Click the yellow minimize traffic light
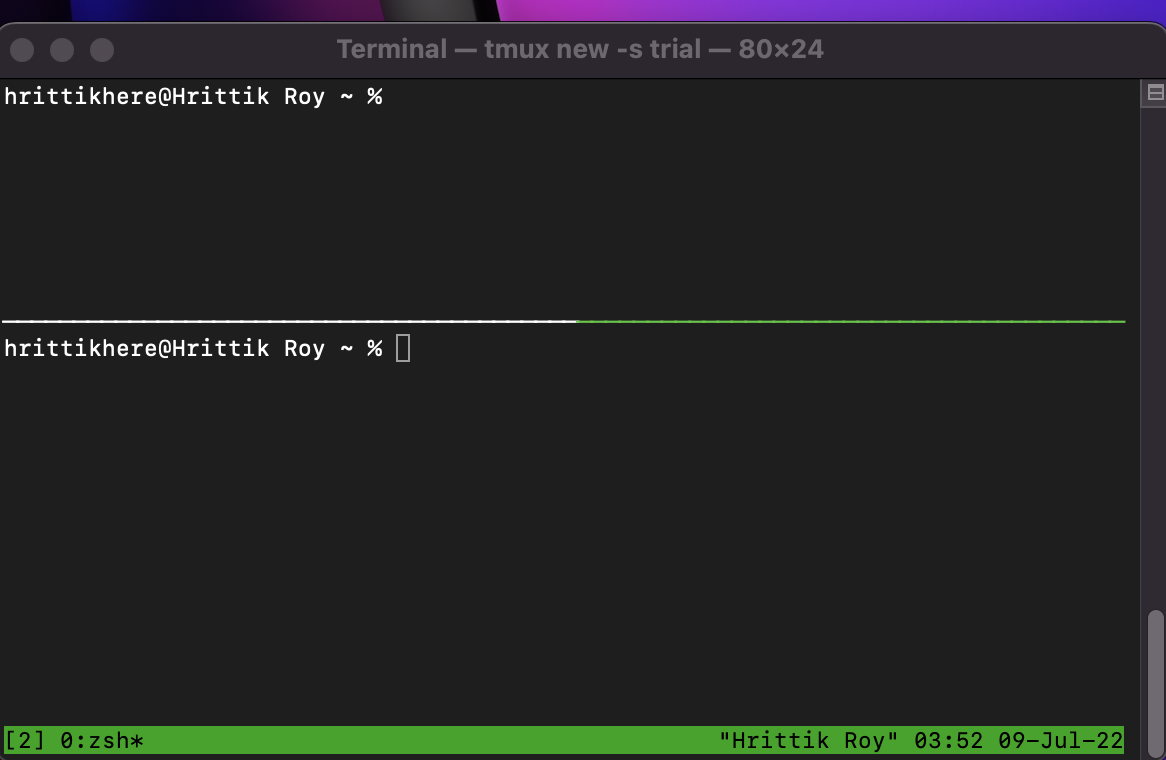The image size is (1166, 760). [61, 48]
